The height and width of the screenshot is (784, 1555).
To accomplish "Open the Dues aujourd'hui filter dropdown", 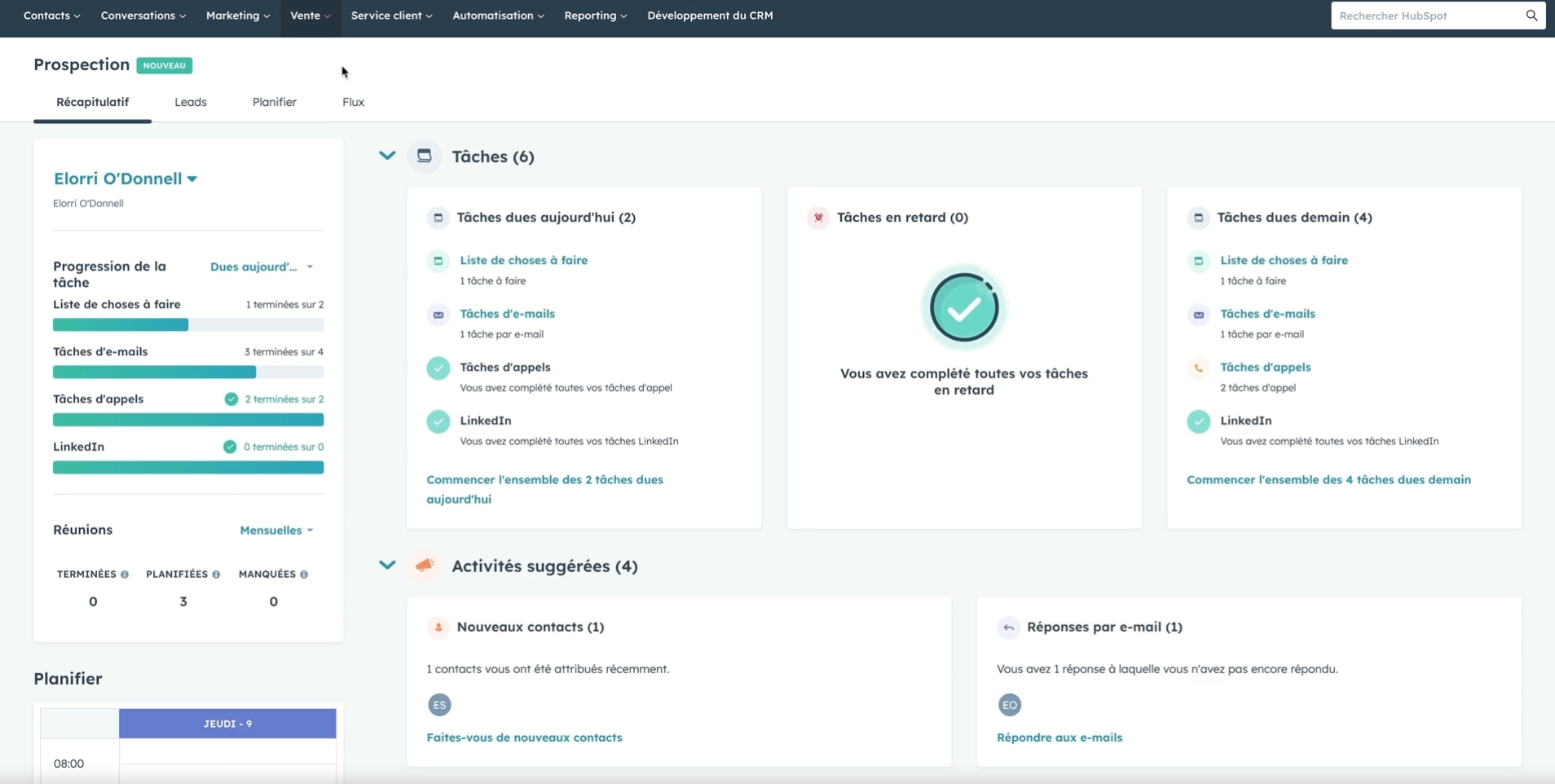I will (261, 267).
